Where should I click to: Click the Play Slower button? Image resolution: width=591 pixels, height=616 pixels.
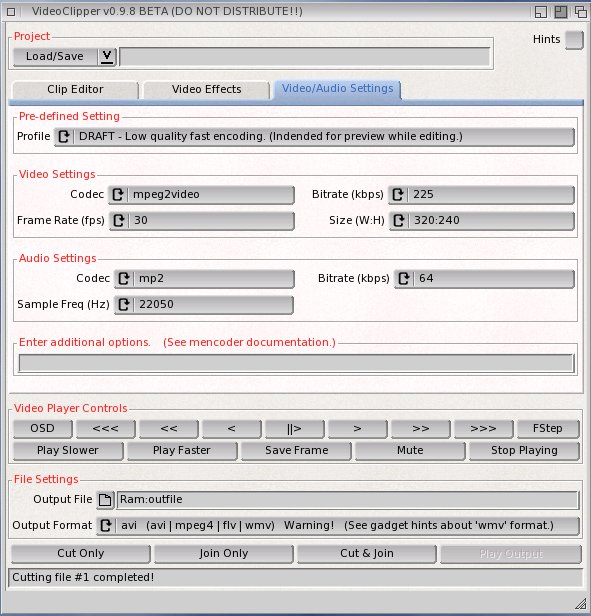(x=68, y=451)
